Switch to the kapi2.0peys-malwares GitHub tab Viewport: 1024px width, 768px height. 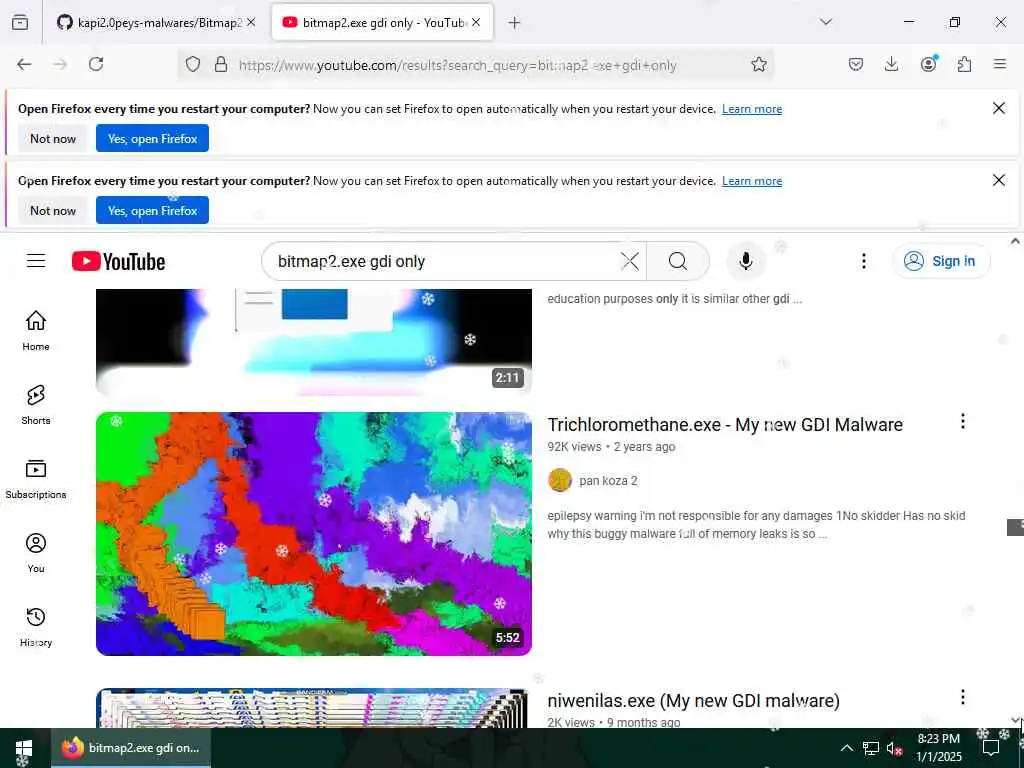pyautogui.click(x=150, y=23)
